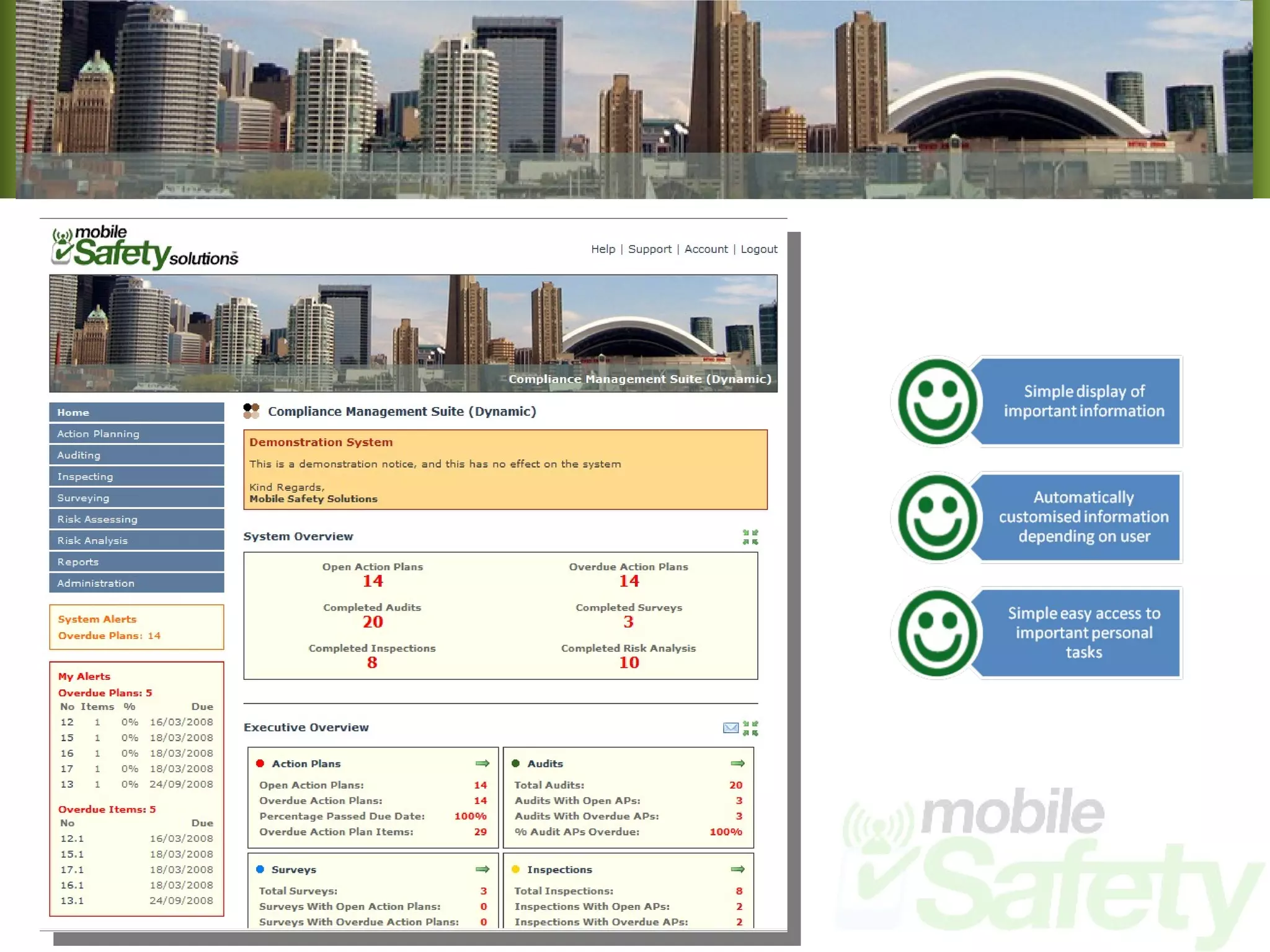Click the envelope icon in Executive Overview
Image resolution: width=1270 pixels, height=952 pixels.
coord(730,728)
